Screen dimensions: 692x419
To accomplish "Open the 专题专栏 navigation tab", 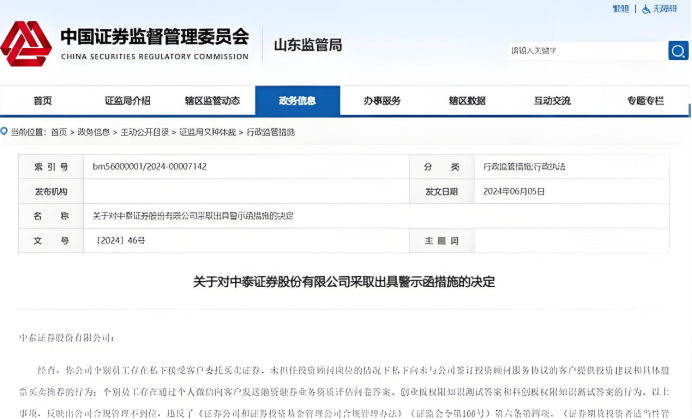I will 645,101.
